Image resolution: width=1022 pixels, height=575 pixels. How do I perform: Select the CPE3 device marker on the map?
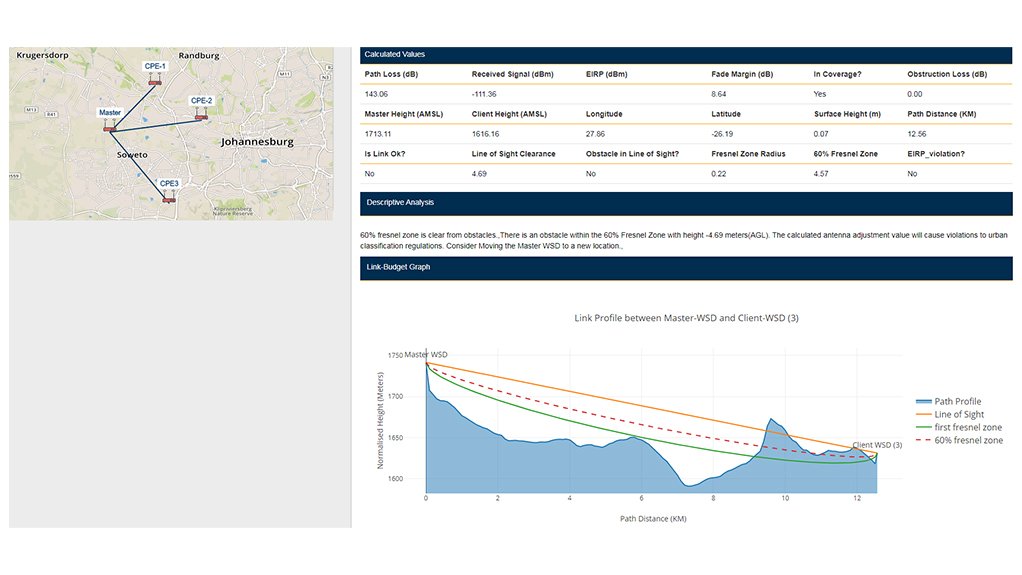[169, 199]
